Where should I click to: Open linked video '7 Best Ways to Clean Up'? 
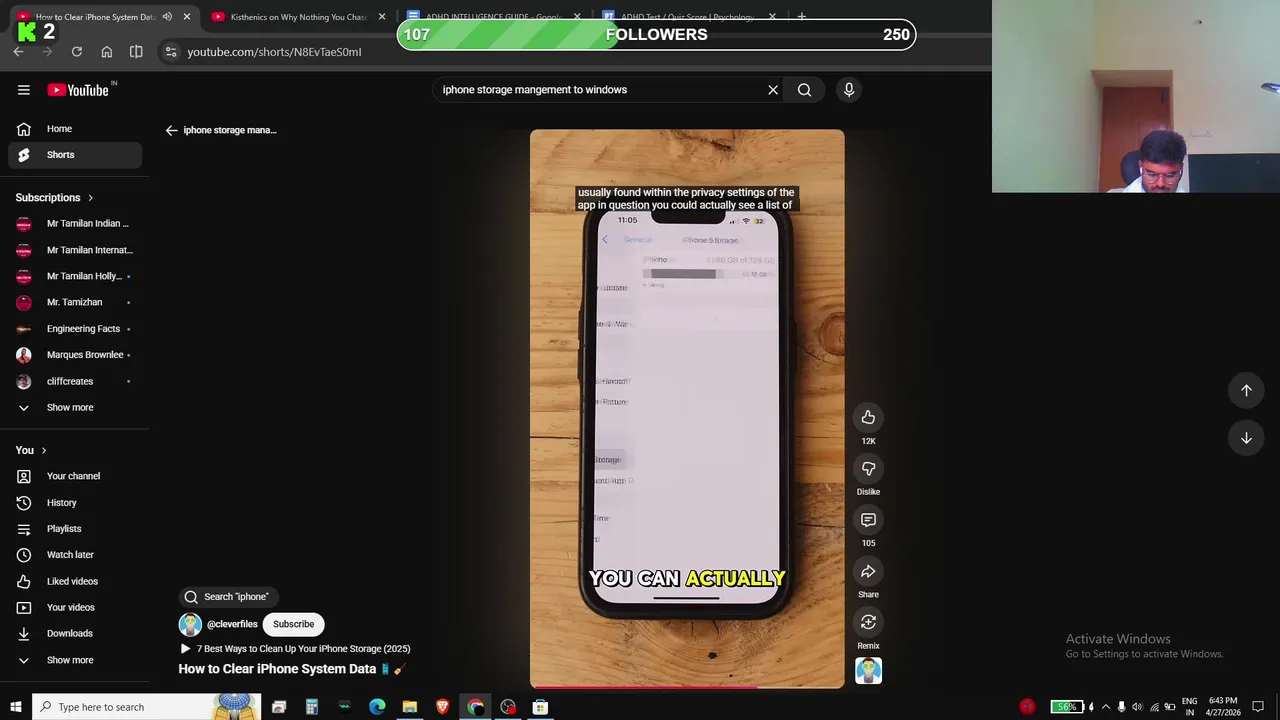[295, 649]
